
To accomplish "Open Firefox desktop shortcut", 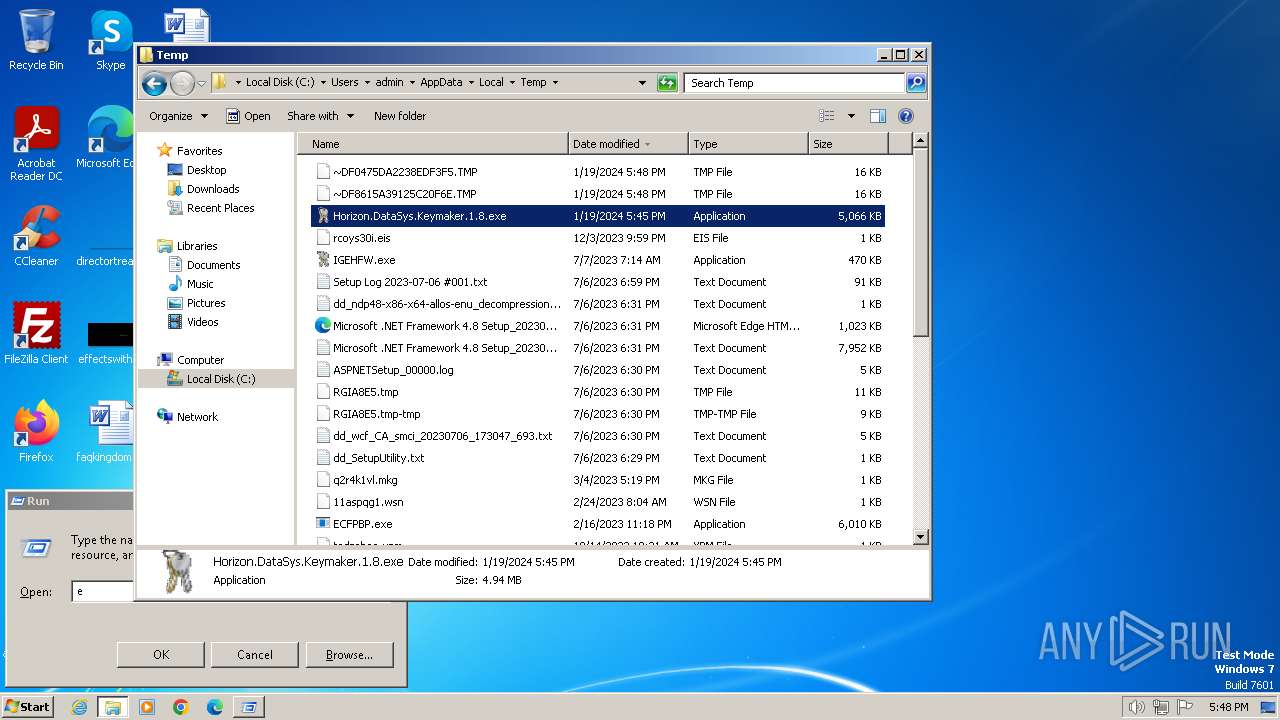I will [36, 431].
